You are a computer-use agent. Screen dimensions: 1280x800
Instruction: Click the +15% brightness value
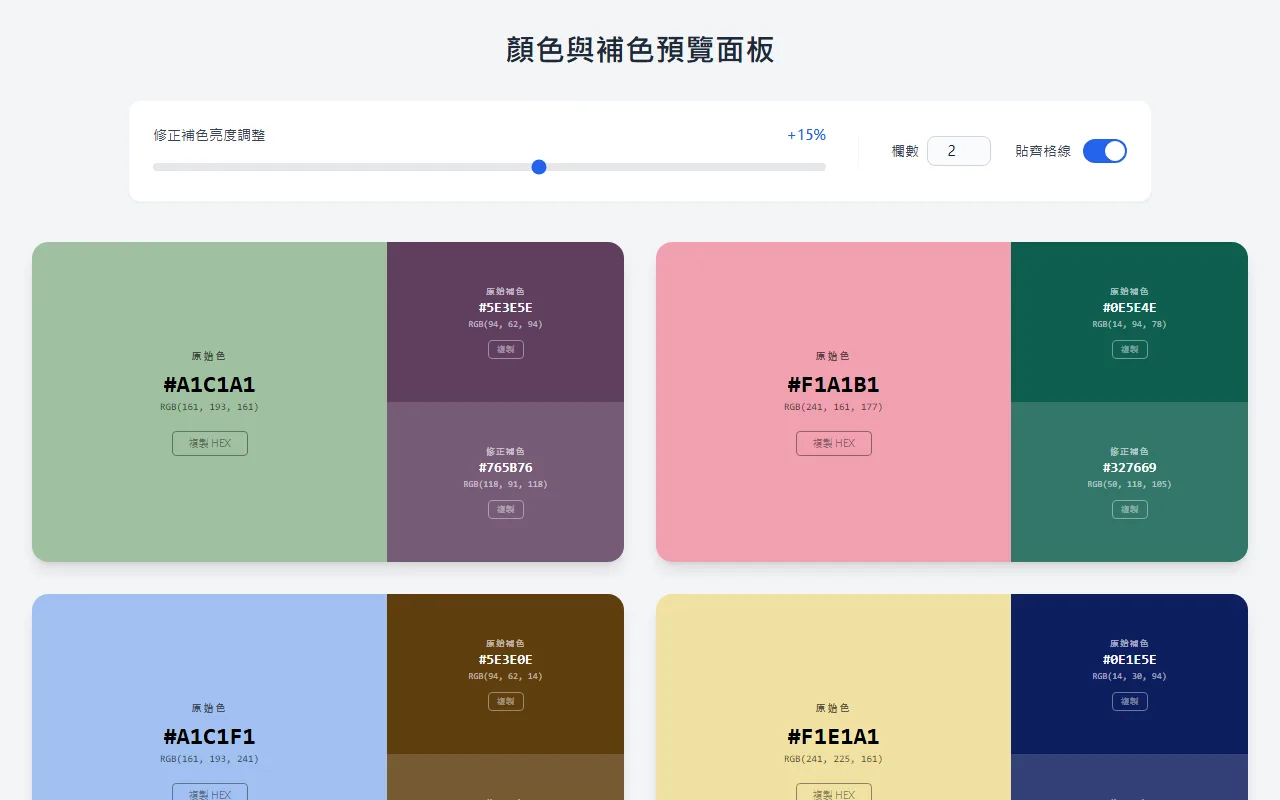coord(806,135)
